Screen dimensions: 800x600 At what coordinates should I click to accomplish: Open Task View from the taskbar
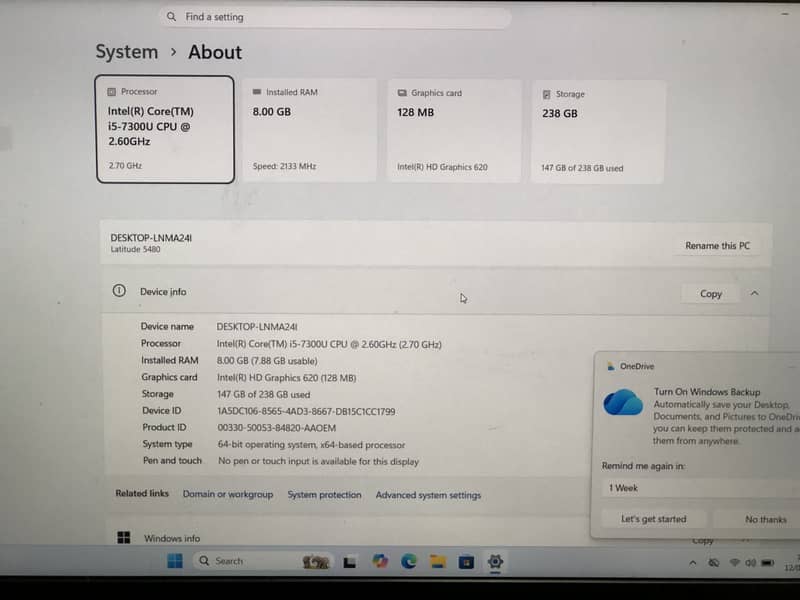(349, 562)
